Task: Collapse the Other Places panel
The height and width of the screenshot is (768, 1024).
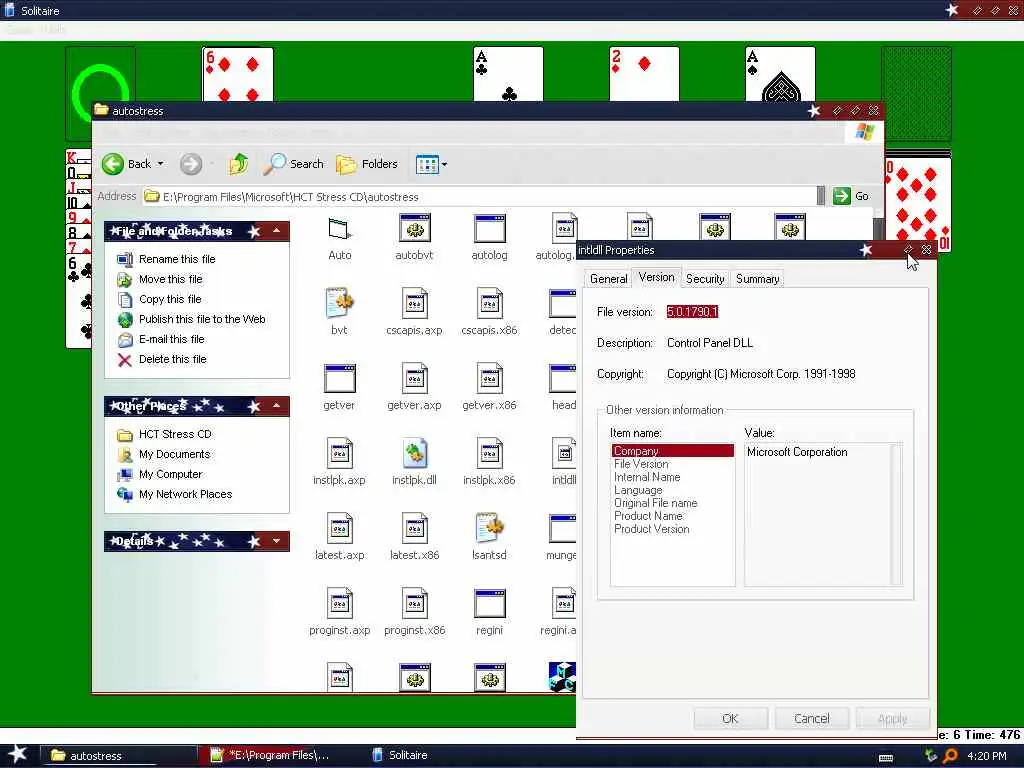Action: coord(277,406)
